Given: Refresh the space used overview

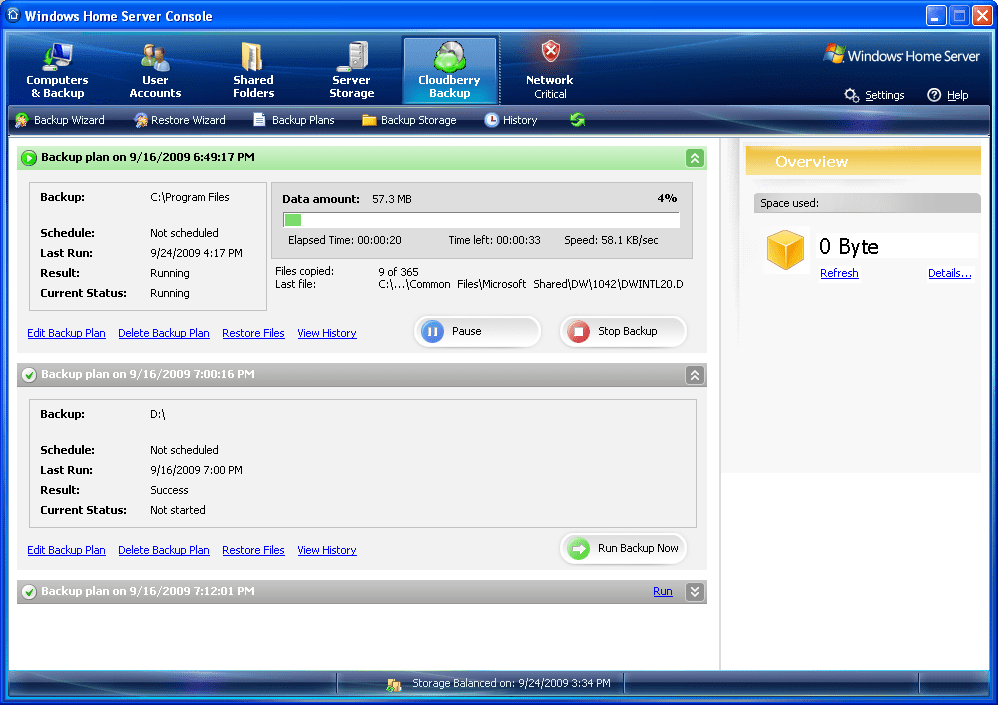Looking at the screenshot, I should [839, 273].
